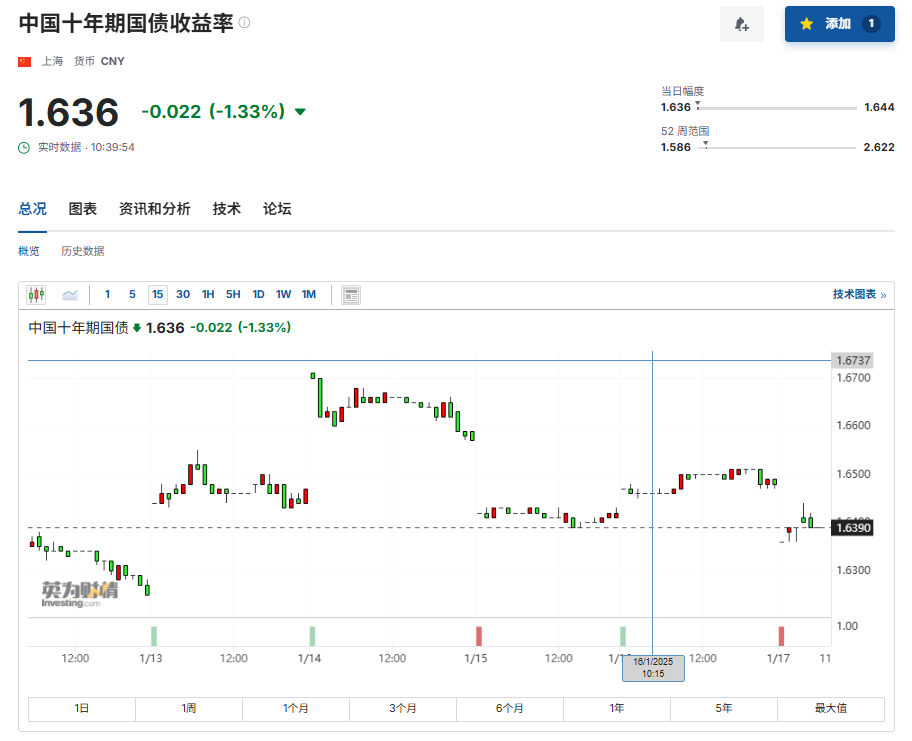Open the news layout icon in chart toolbar
Screen dimensions: 912x741
click(x=351, y=294)
